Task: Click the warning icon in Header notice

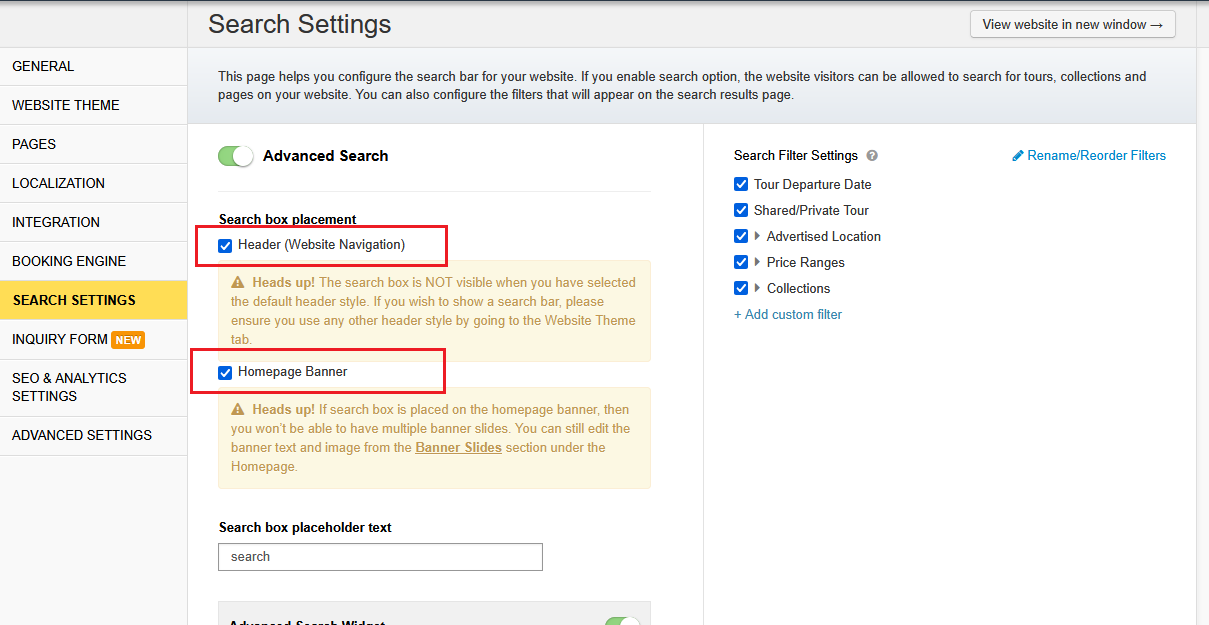Action: click(238, 283)
